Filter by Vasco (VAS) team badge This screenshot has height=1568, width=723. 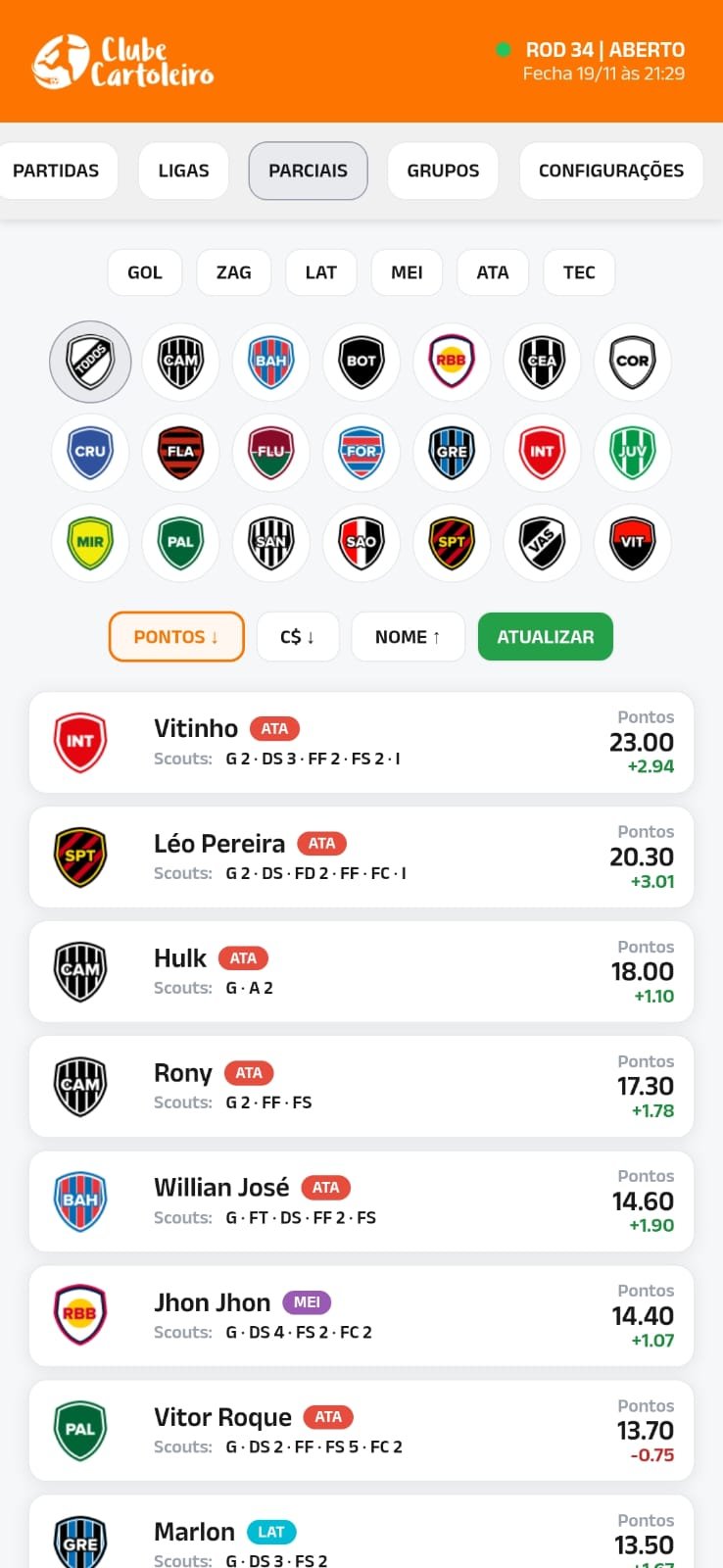tap(542, 542)
